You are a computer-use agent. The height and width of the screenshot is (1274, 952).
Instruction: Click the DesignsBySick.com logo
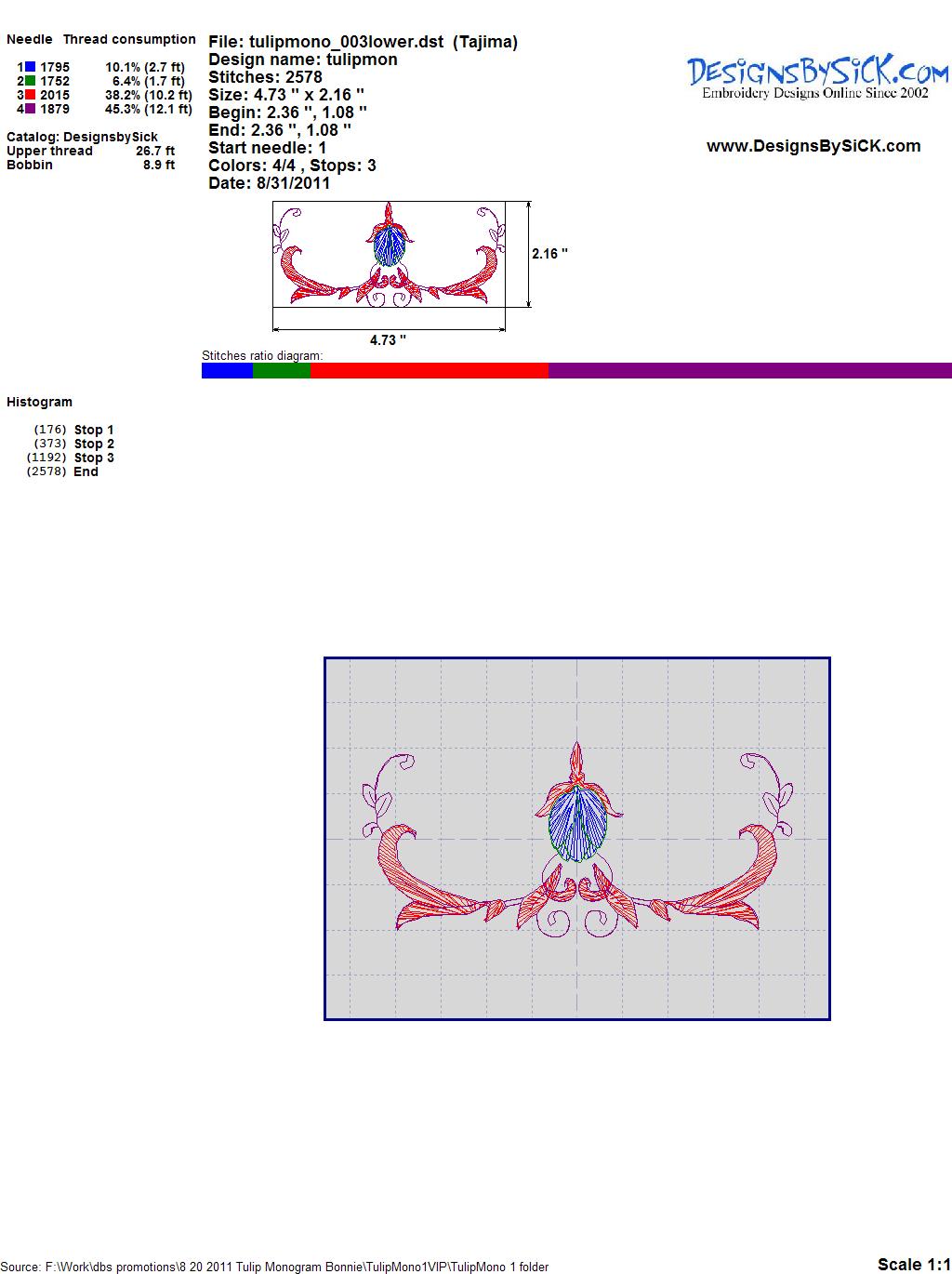817,75
